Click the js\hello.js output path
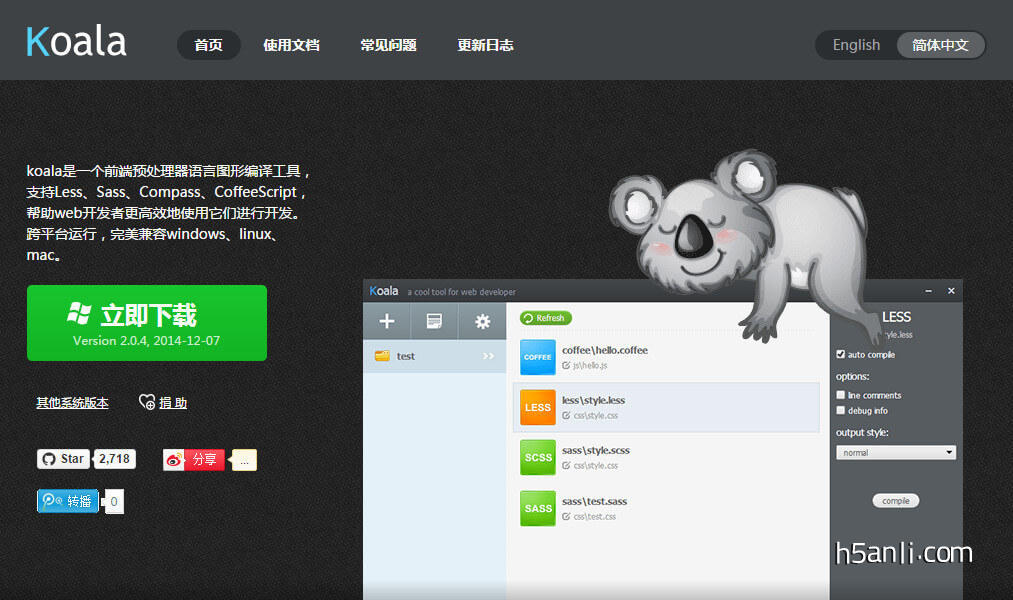The height and width of the screenshot is (600, 1013). (x=590, y=366)
